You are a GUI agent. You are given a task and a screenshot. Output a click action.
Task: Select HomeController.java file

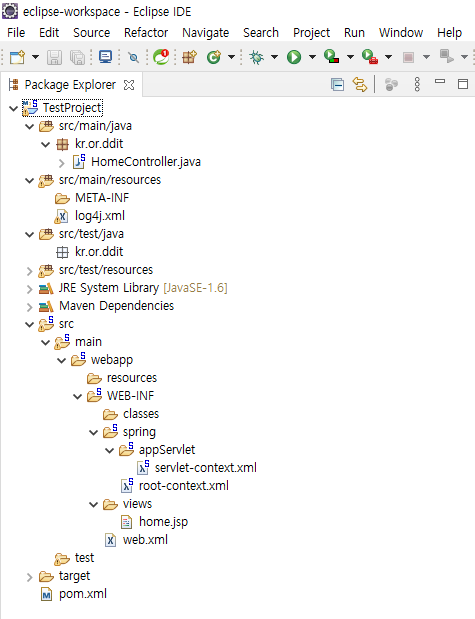(146, 162)
